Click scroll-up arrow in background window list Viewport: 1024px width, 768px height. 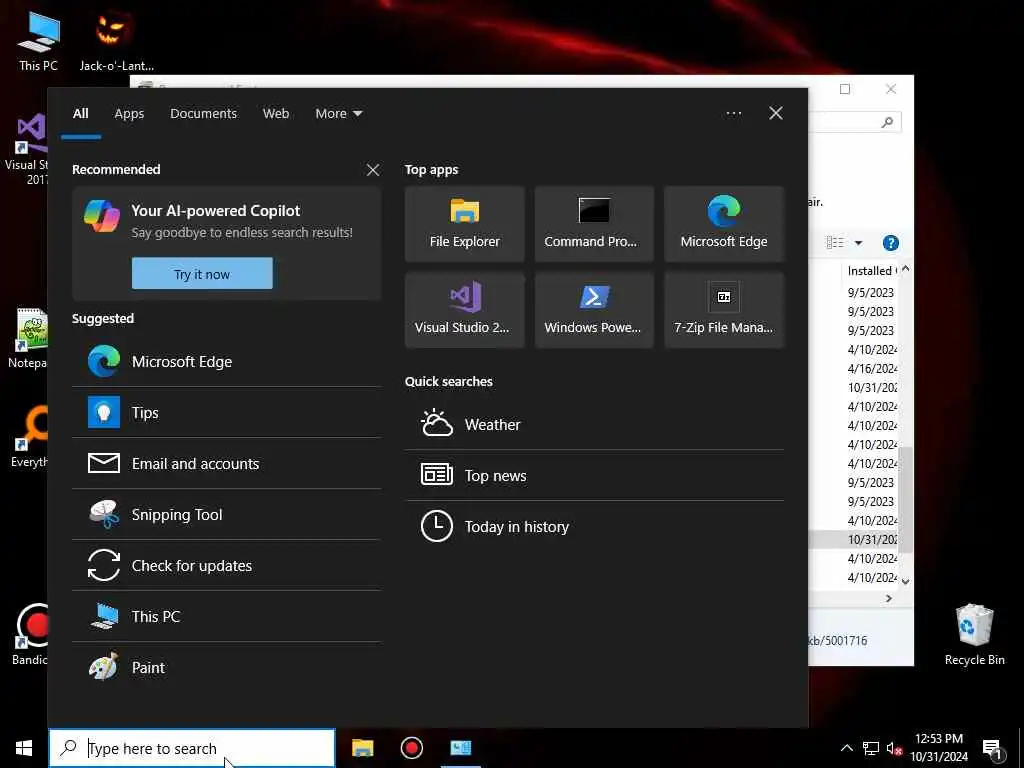tap(905, 269)
